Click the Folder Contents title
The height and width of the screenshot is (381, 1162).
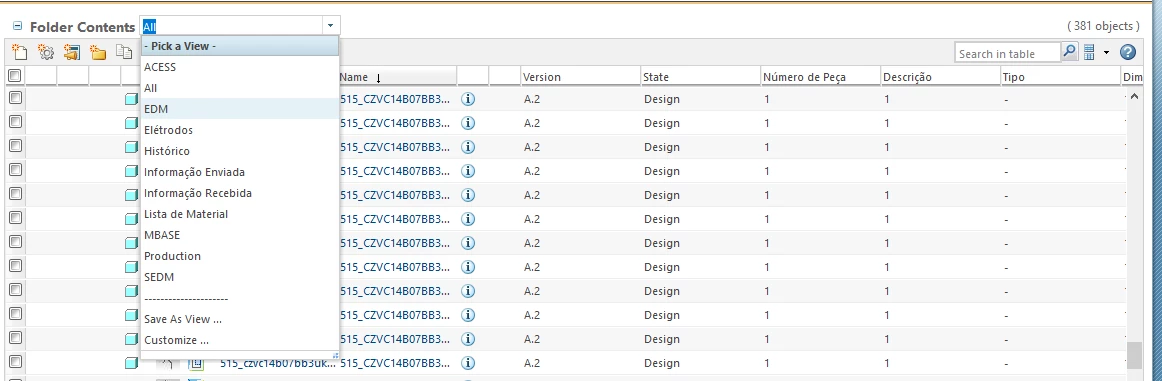[82, 27]
